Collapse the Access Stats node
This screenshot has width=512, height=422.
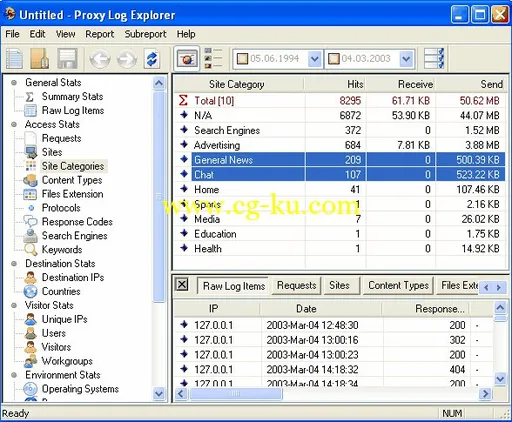[14, 124]
